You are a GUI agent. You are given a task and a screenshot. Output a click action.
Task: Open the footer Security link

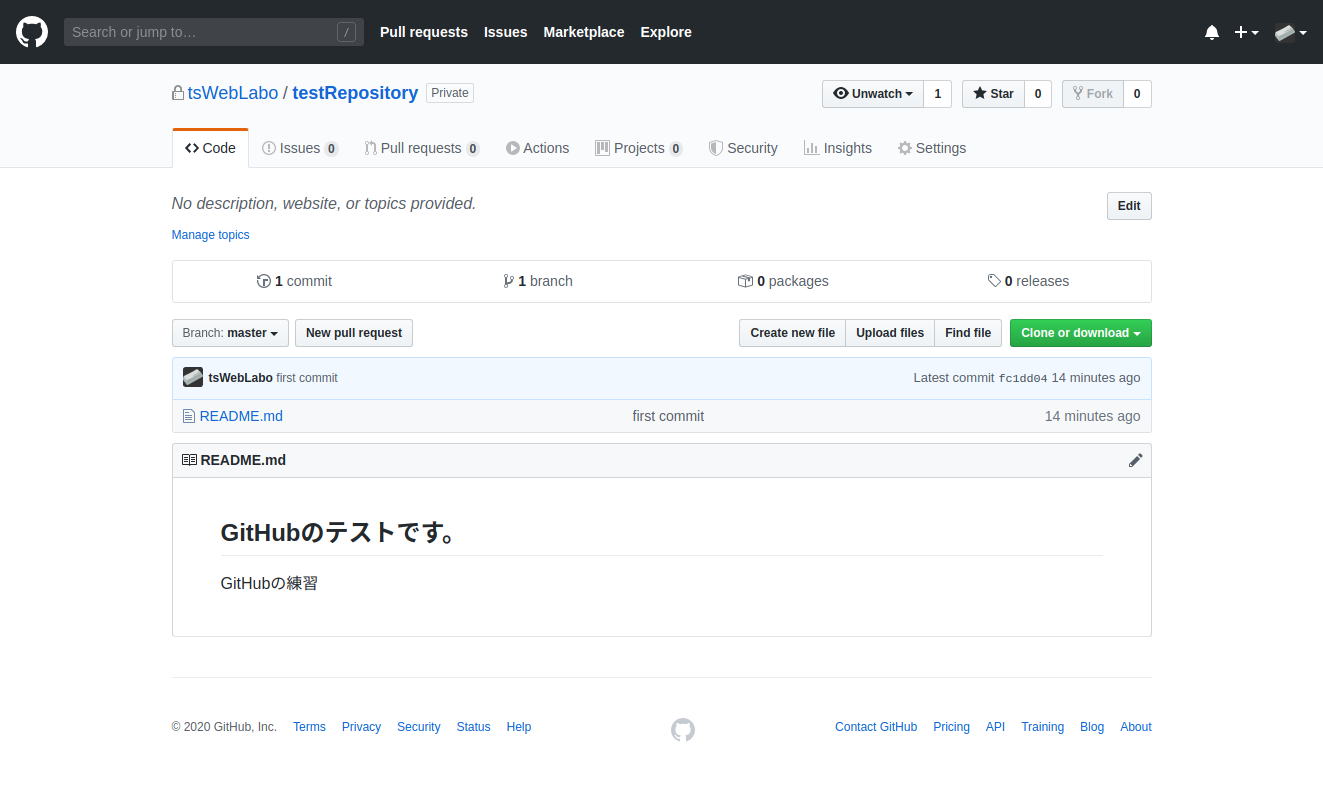click(418, 727)
